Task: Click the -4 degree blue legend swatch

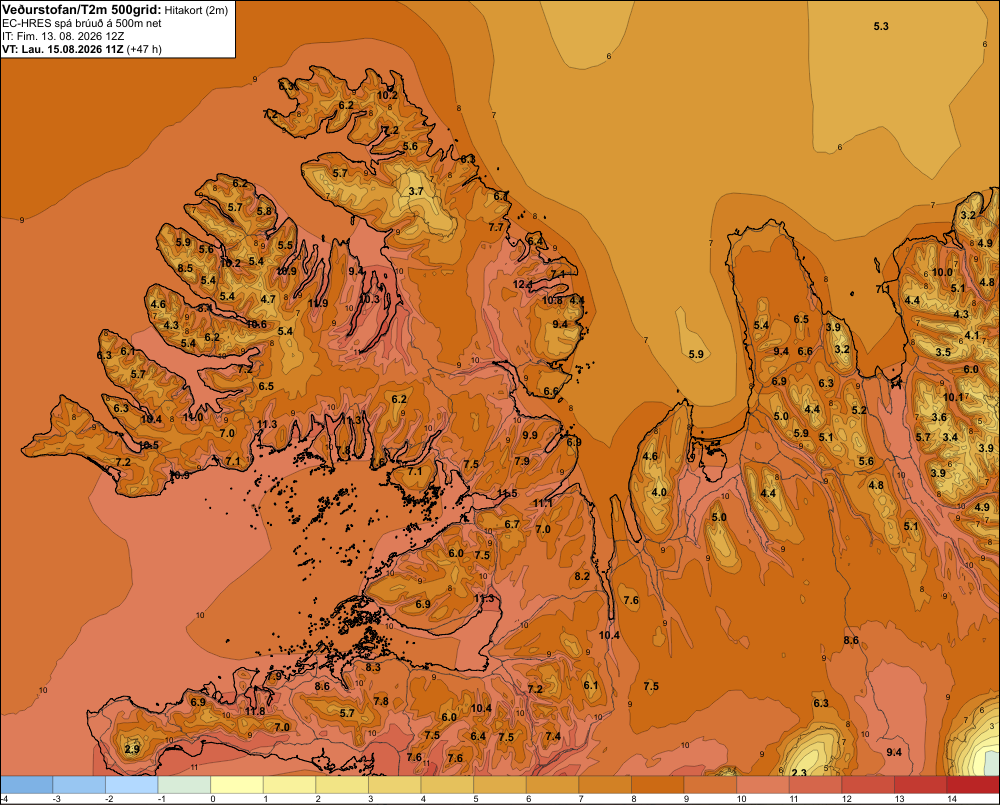Action: coord(26,785)
